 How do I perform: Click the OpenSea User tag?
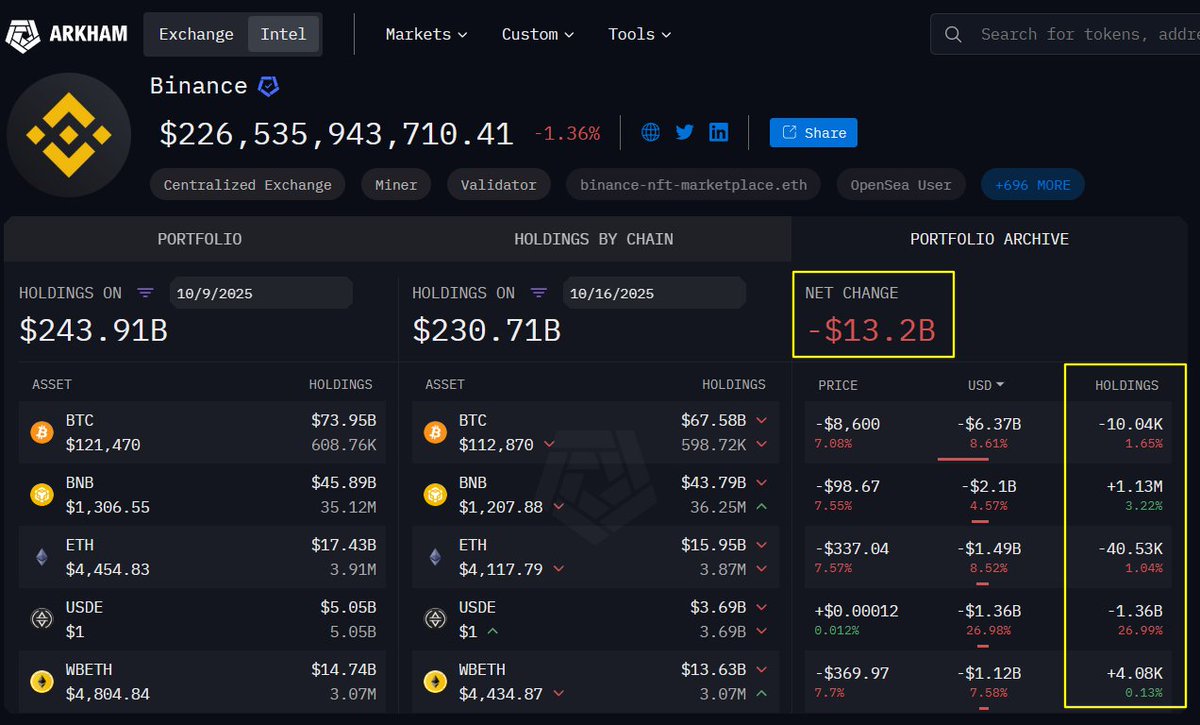pyautogui.click(x=901, y=185)
